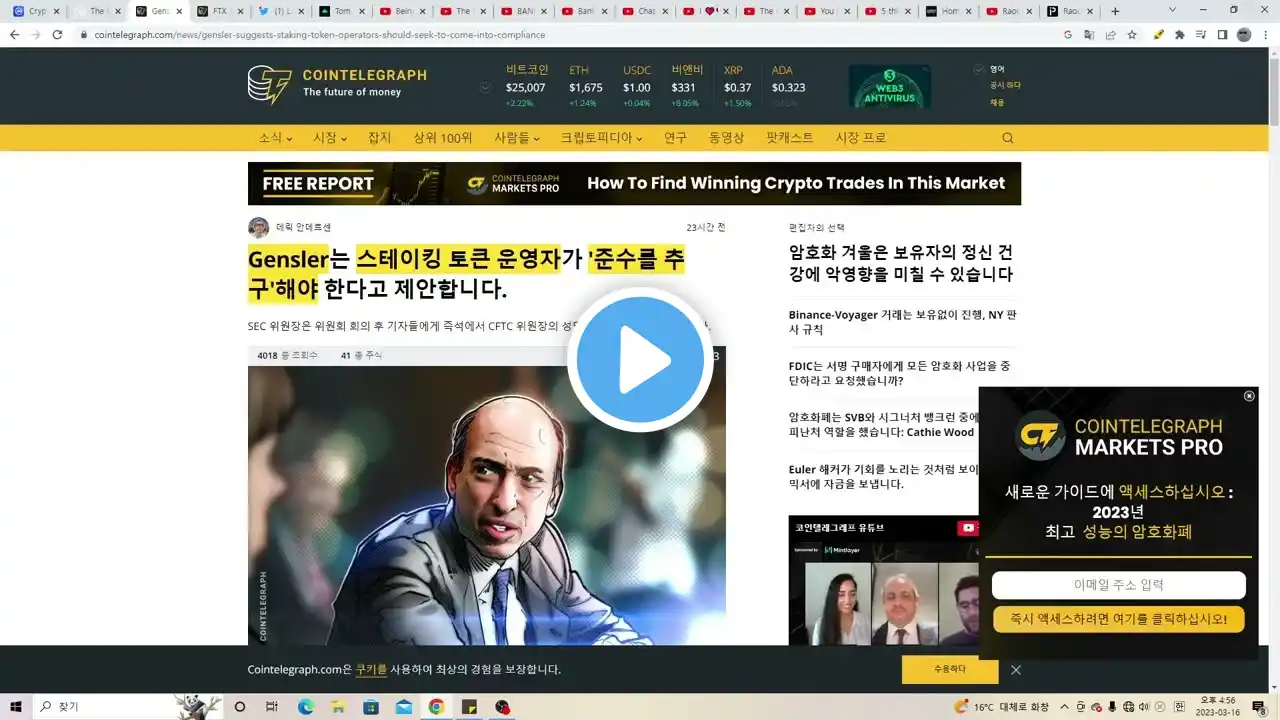Viewport: 1280px width, 720px height.
Task: Open the 시장 프로 menu item
Action: (861, 138)
